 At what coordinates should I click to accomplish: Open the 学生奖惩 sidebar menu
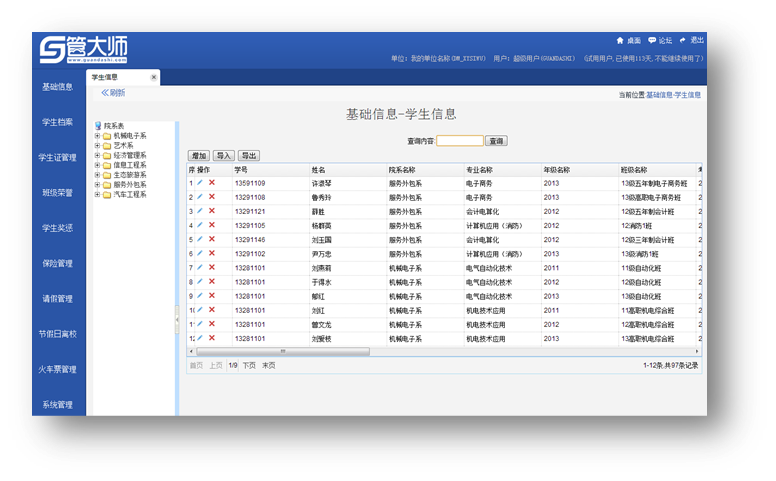click(57, 228)
